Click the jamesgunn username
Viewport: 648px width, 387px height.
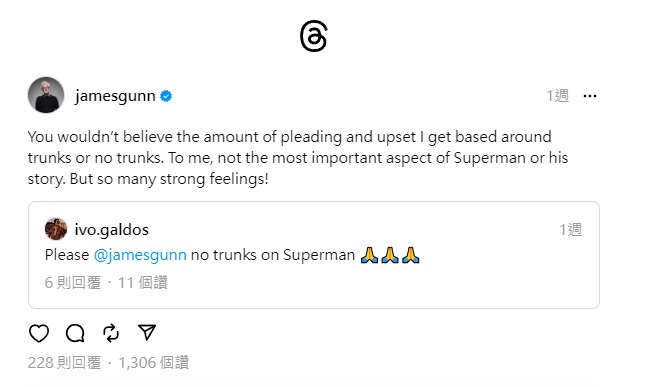point(115,96)
